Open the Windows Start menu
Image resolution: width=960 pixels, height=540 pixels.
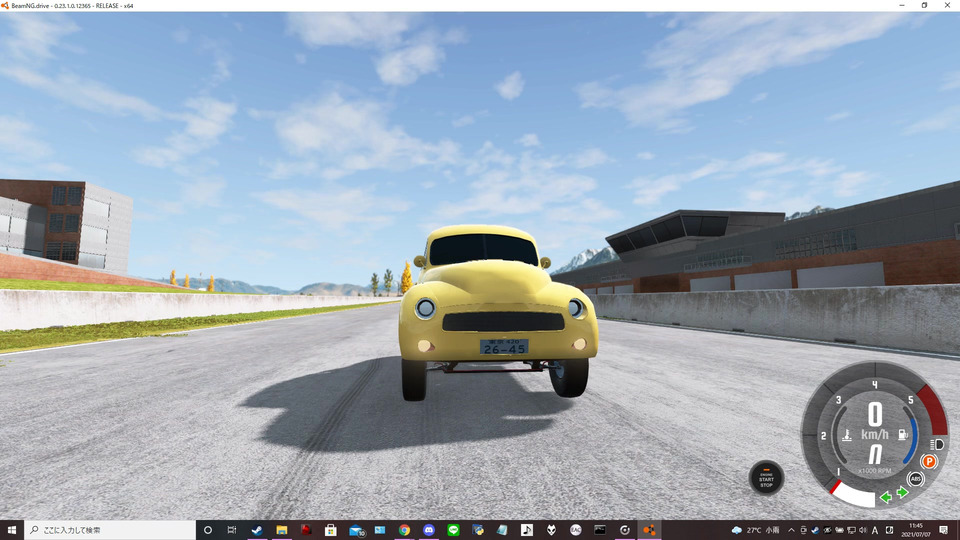pos(12,530)
